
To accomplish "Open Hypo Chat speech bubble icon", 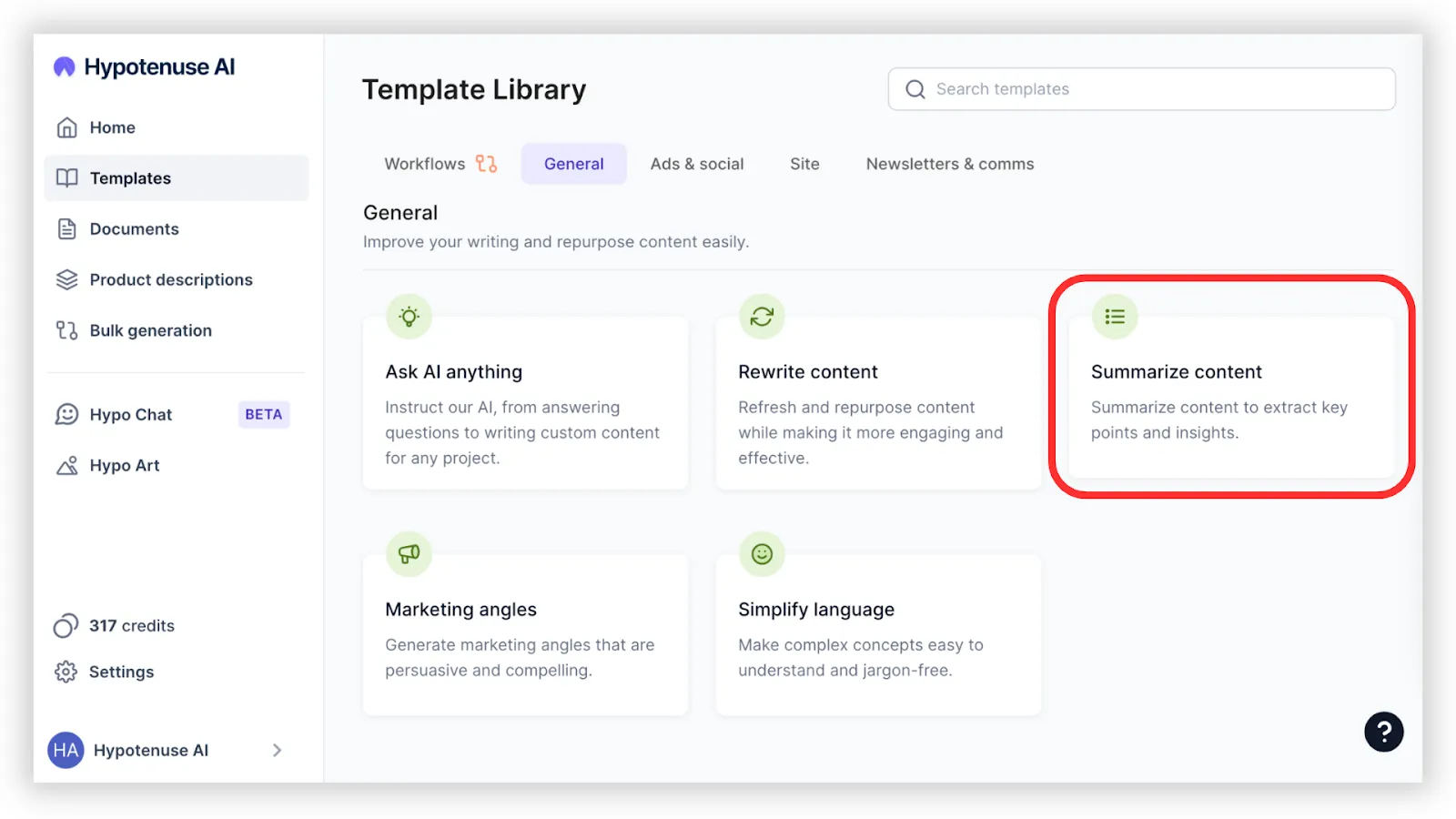I will 66,415.
